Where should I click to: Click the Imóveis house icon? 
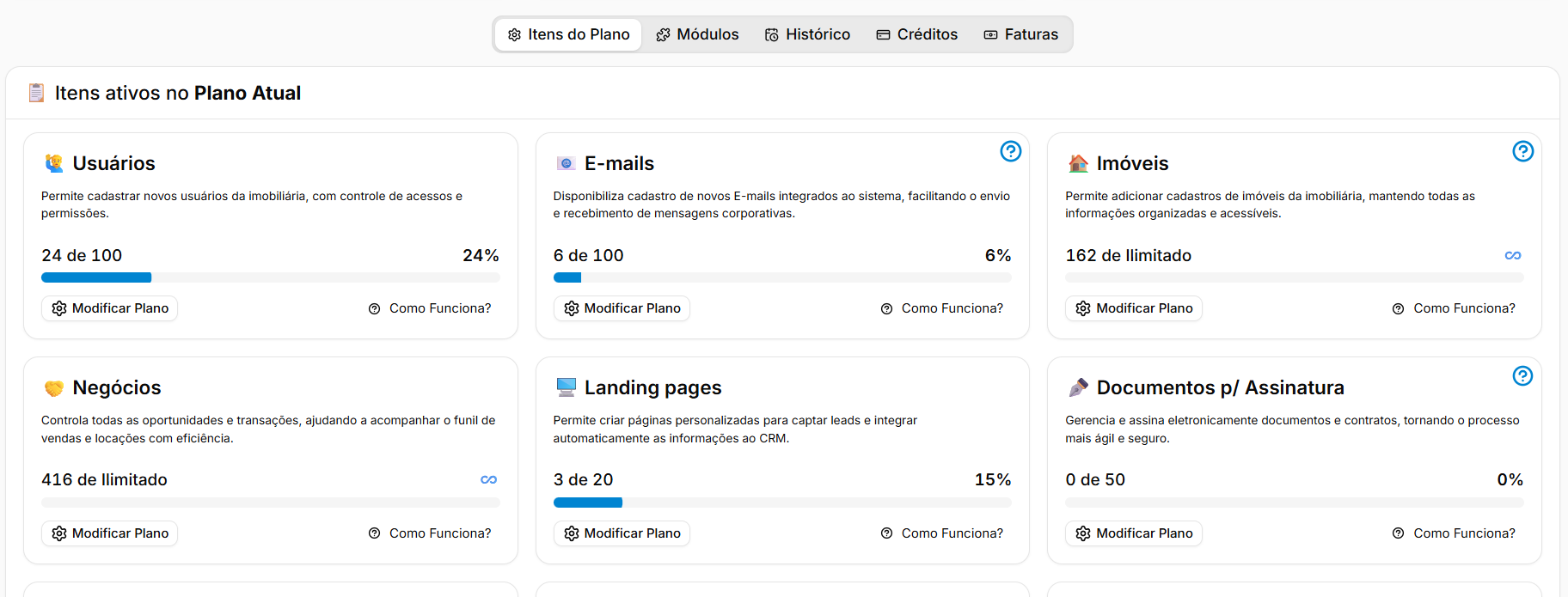pos(1078,163)
